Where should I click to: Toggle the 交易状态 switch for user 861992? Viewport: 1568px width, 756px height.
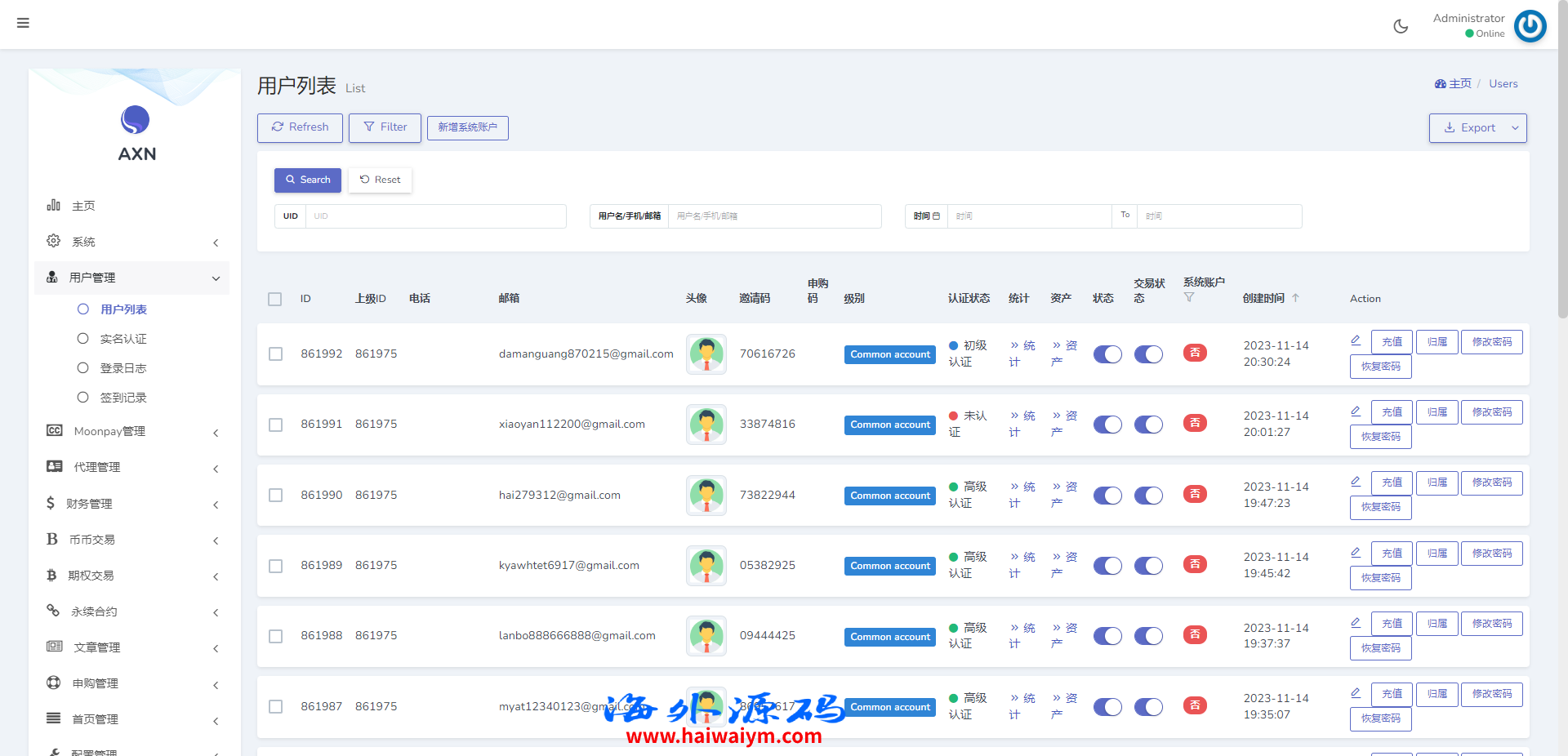(x=1148, y=354)
